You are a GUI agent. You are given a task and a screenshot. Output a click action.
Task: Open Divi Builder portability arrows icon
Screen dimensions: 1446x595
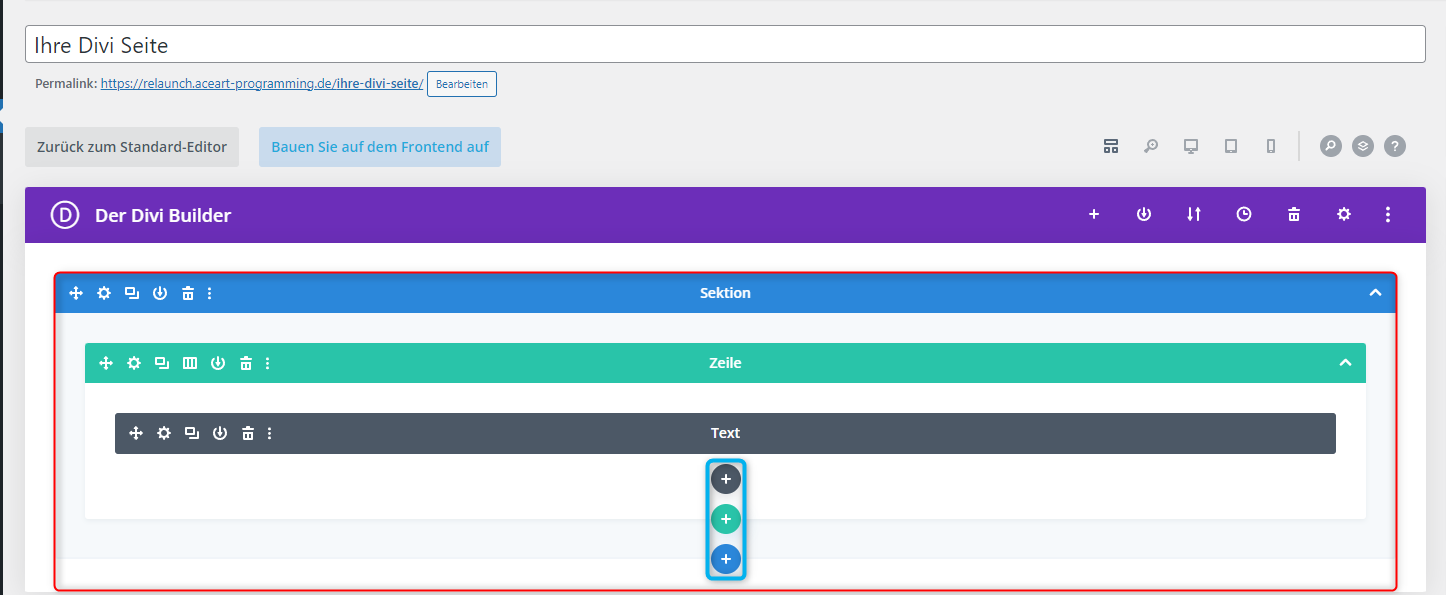click(x=1193, y=214)
